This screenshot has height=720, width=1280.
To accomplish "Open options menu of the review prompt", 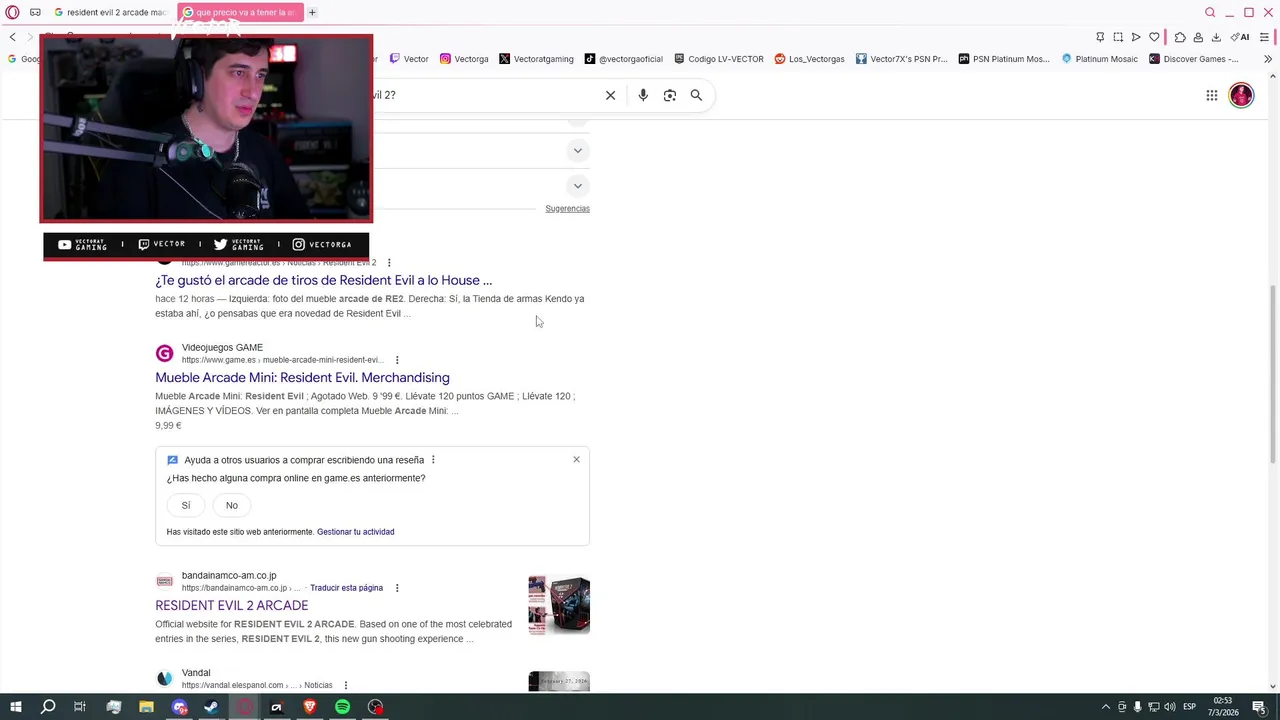I will pyautogui.click(x=433, y=460).
